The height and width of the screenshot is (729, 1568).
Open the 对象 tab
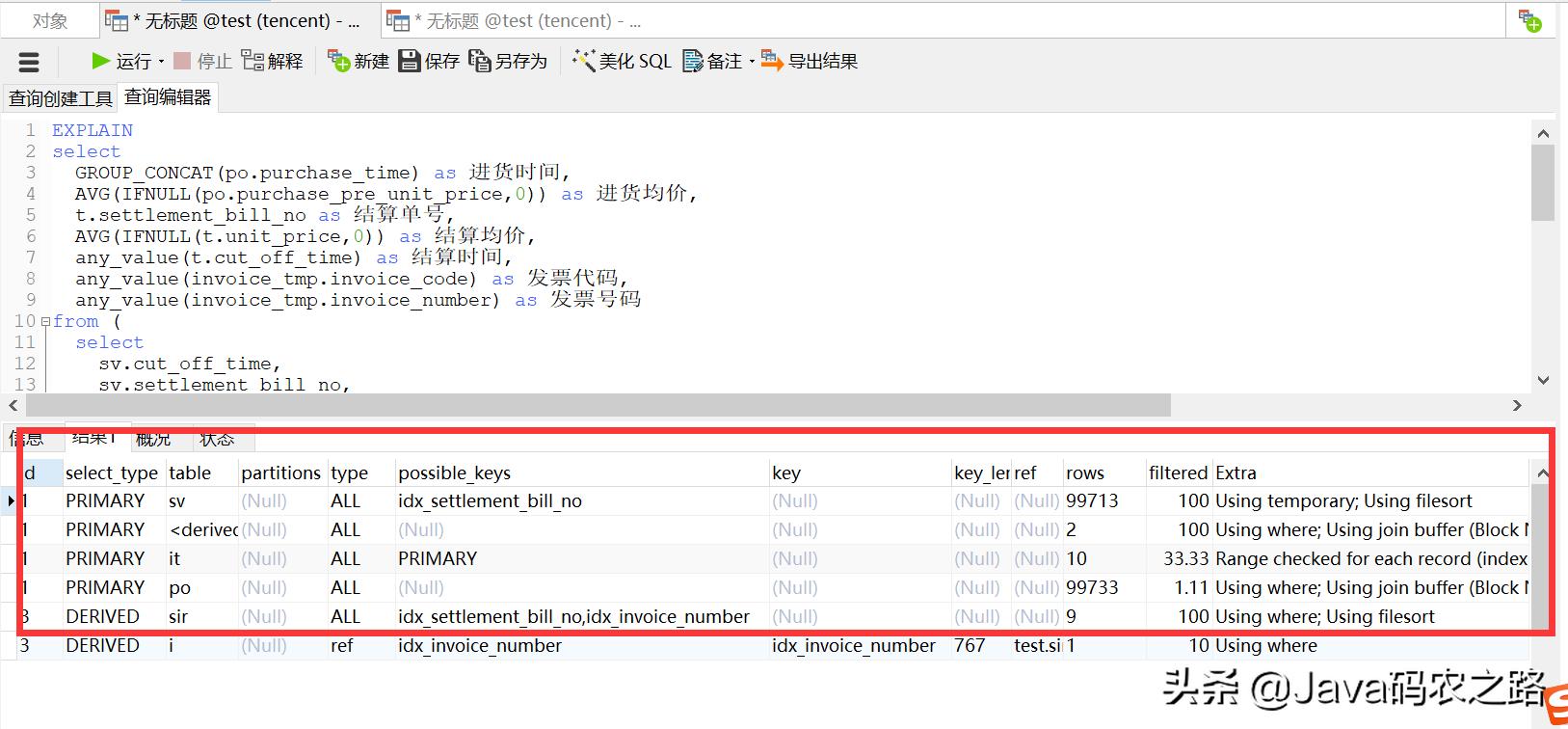49,20
